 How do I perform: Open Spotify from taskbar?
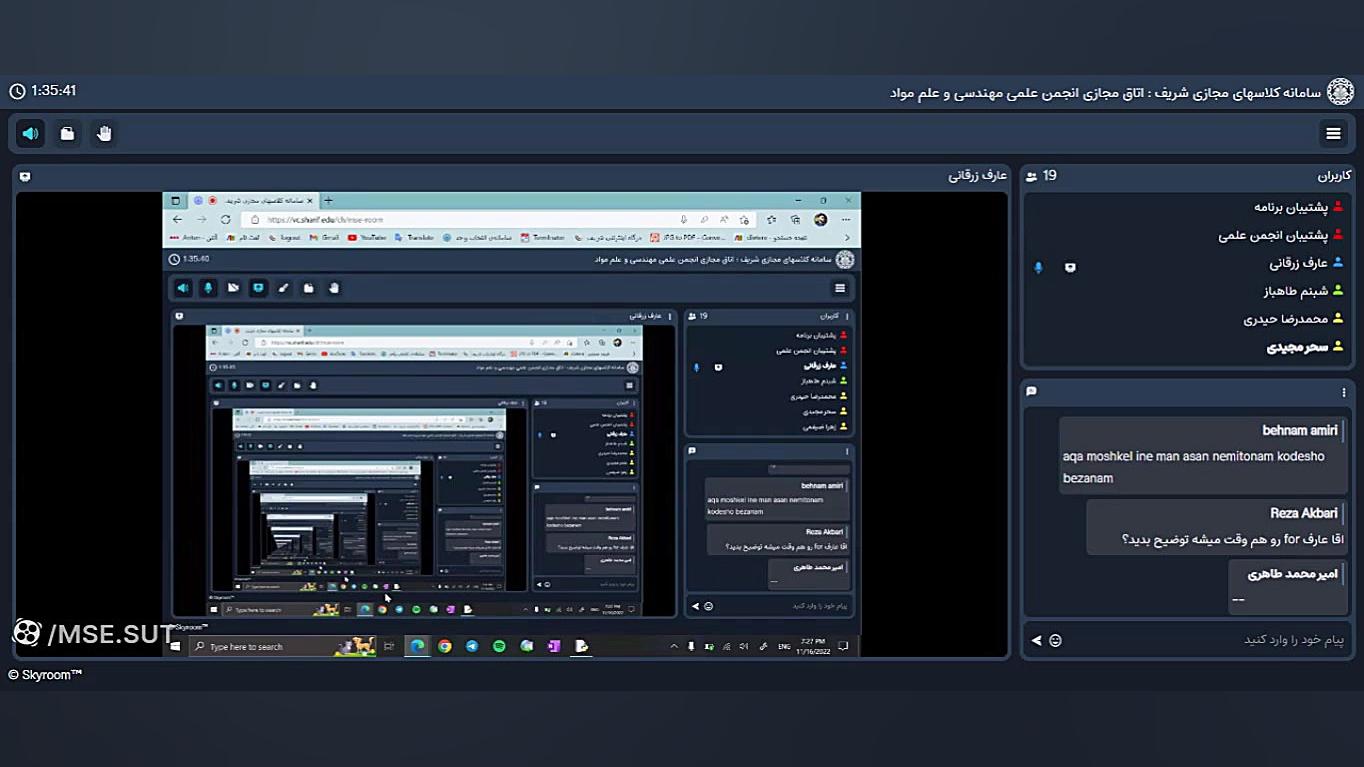(499, 646)
